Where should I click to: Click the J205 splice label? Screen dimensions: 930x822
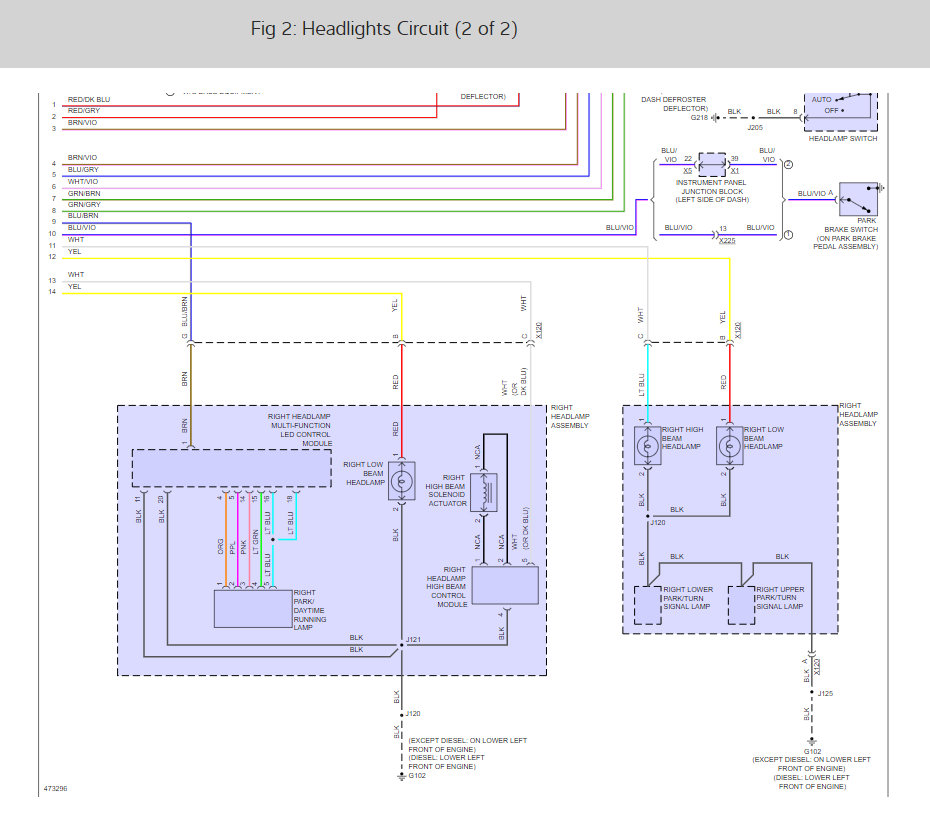[x=755, y=128]
